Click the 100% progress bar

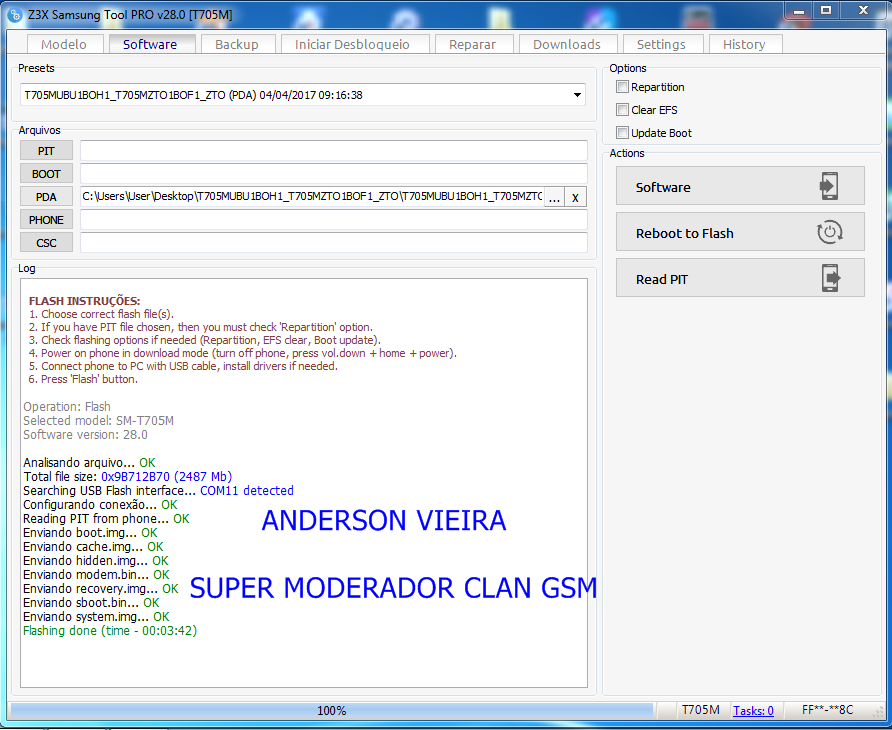[332, 711]
